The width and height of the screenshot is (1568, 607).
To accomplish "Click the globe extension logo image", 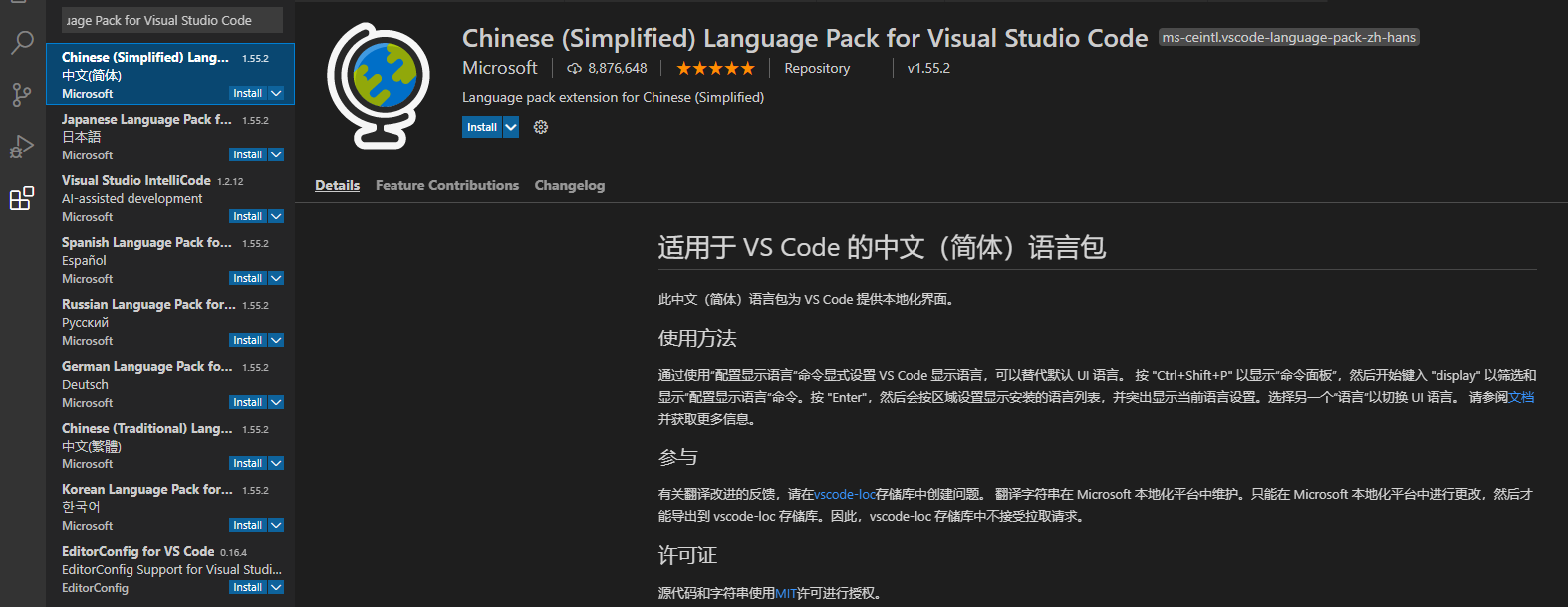I will tap(379, 87).
